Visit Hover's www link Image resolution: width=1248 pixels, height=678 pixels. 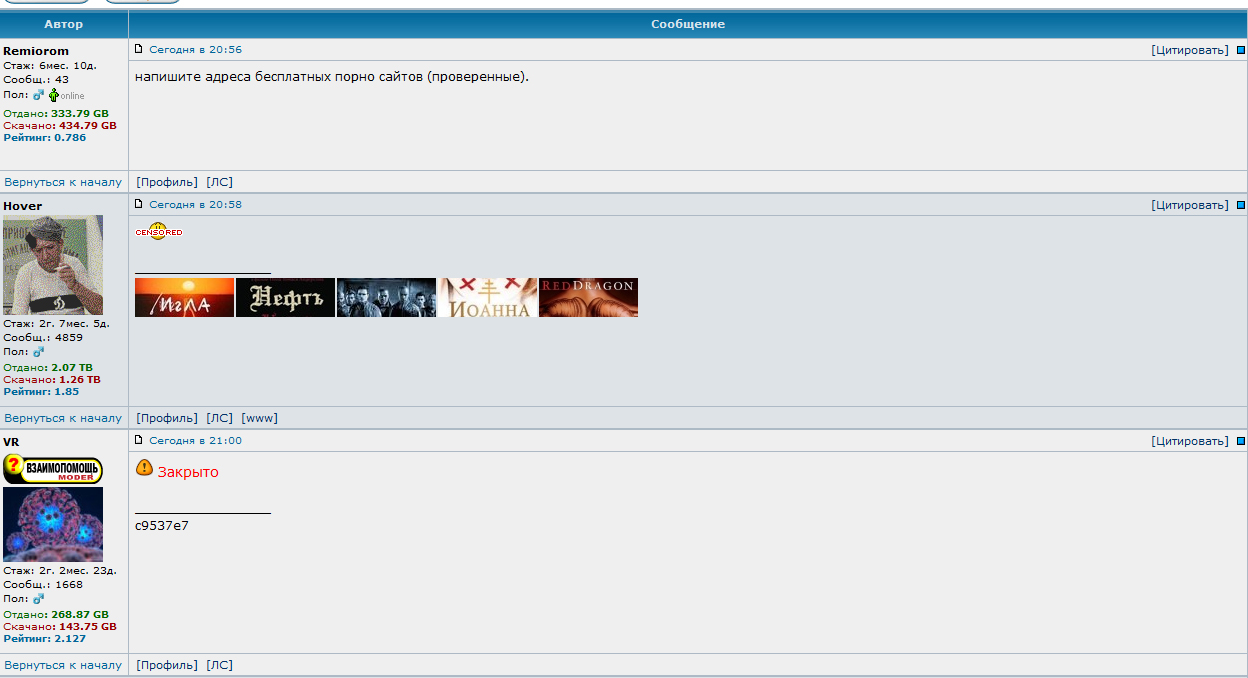coord(259,418)
